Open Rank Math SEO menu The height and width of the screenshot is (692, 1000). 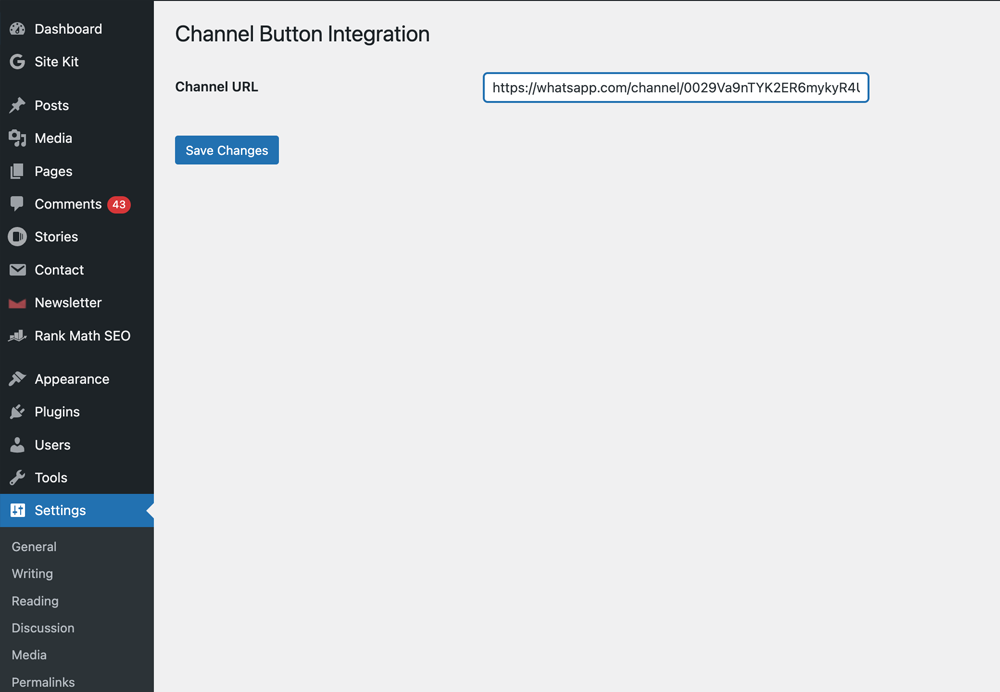[x=77, y=335]
